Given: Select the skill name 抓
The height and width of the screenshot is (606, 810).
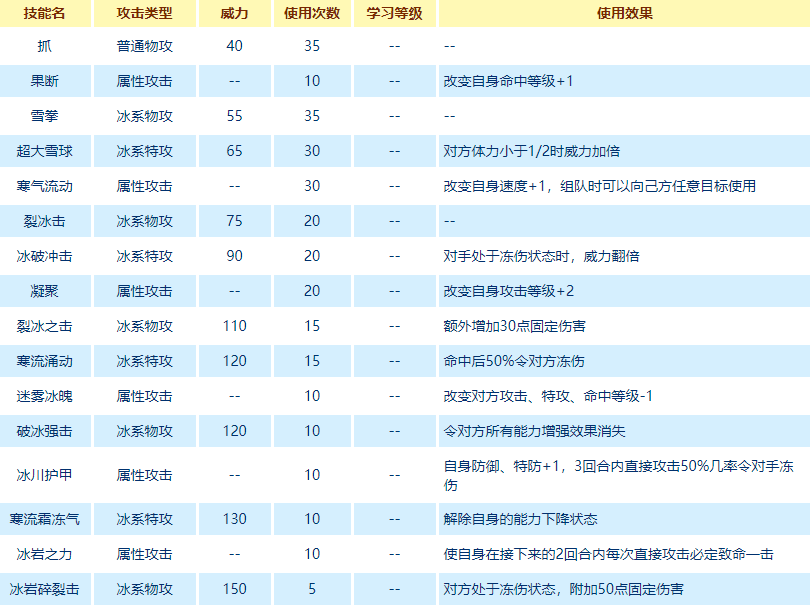Looking at the screenshot, I should coord(45,46).
